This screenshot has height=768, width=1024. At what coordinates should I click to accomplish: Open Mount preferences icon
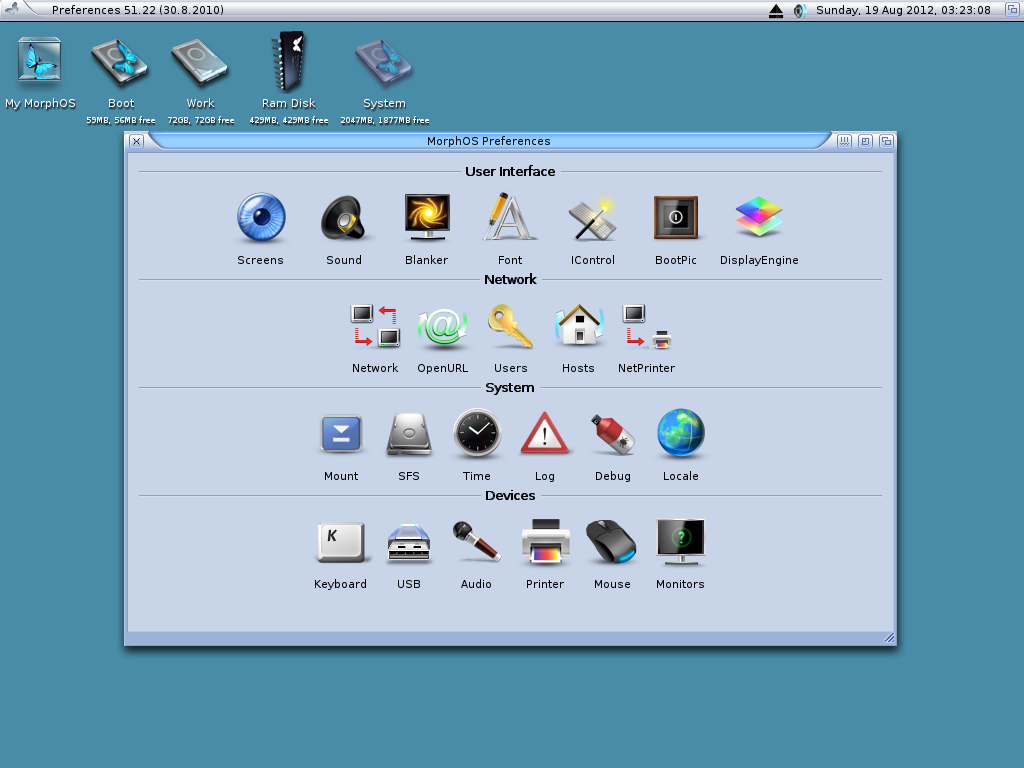(x=341, y=434)
